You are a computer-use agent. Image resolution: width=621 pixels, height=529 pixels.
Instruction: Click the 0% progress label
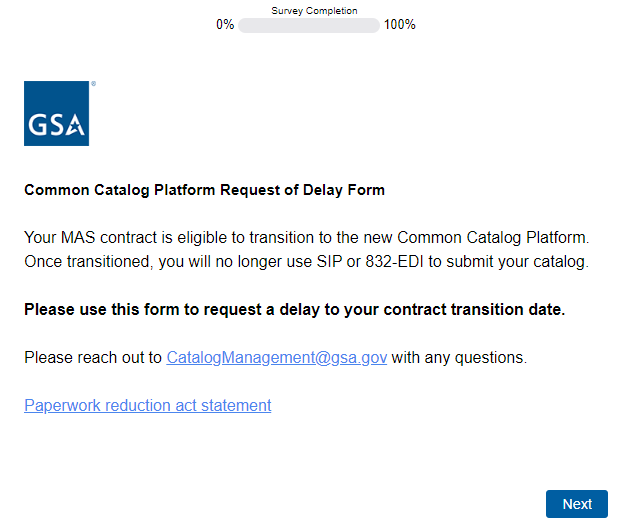tap(225, 25)
